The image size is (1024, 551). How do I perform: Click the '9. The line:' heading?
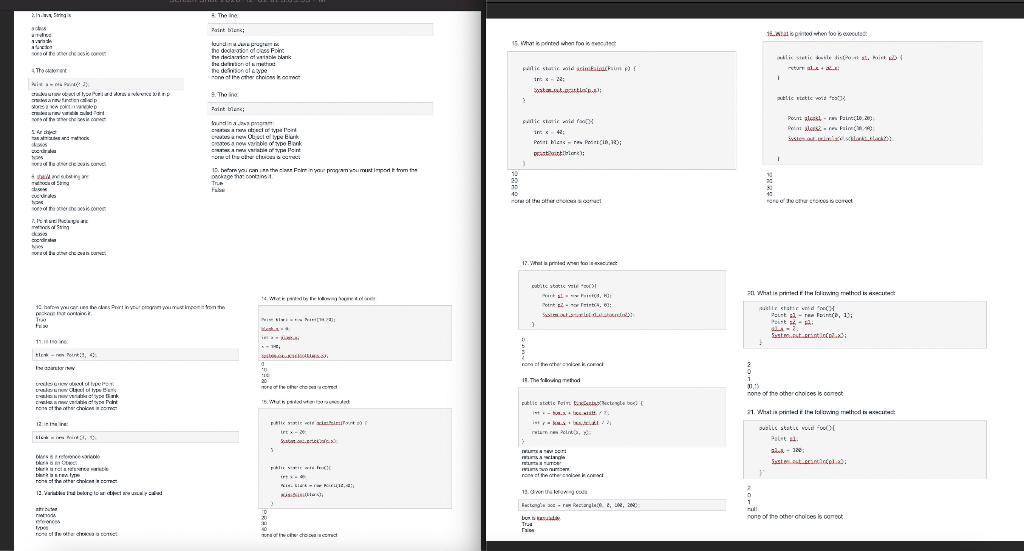[x=224, y=94]
